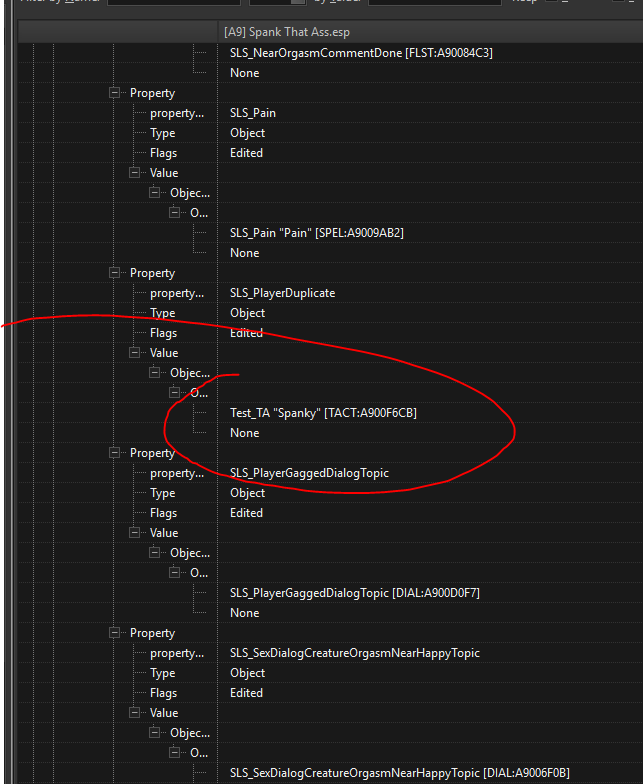Collapse the Value node under the SLS_PlayerGaggedDialogTopic property
The image size is (643, 784).
tap(134, 532)
